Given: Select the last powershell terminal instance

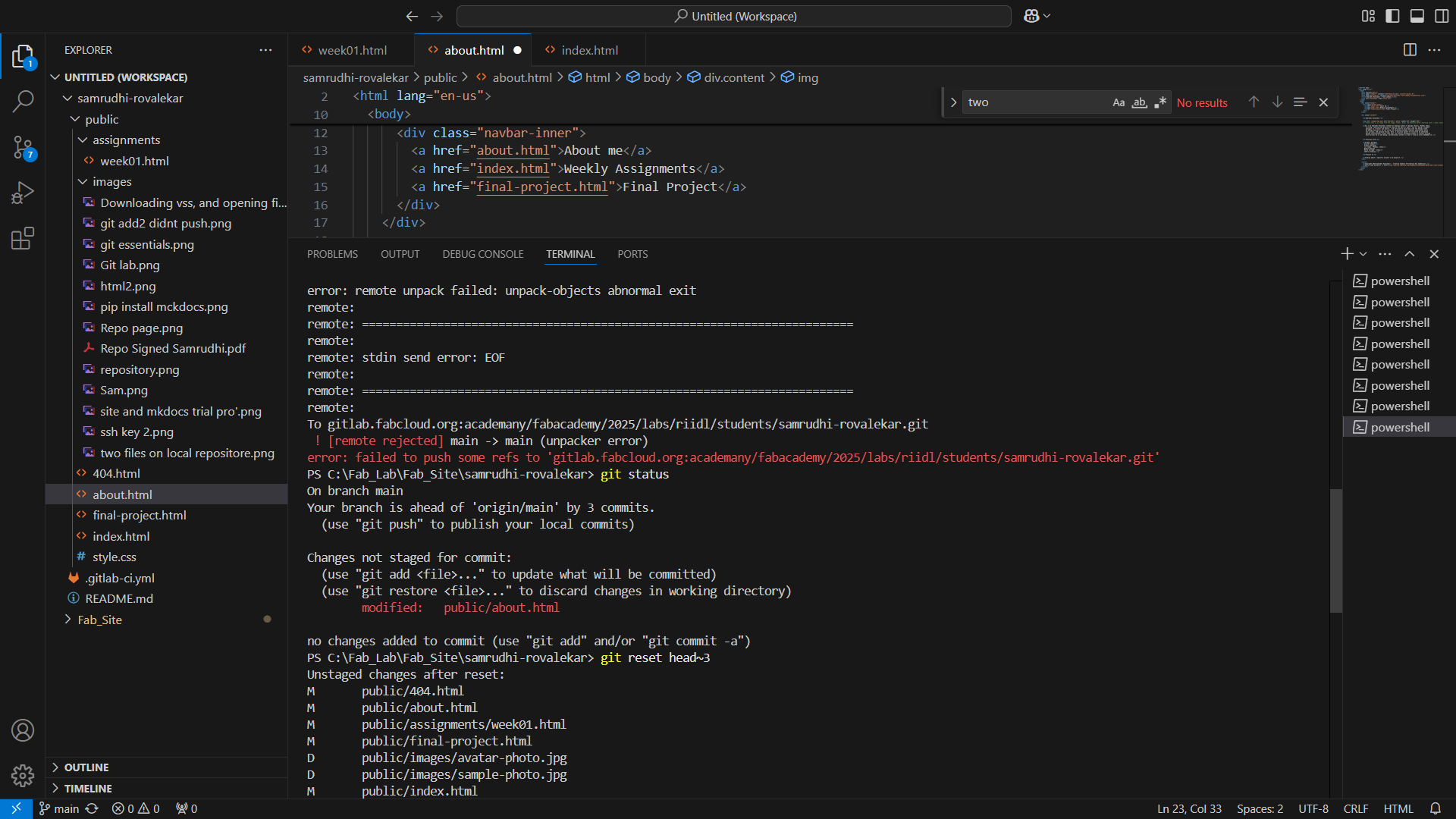Looking at the screenshot, I should click(1399, 427).
